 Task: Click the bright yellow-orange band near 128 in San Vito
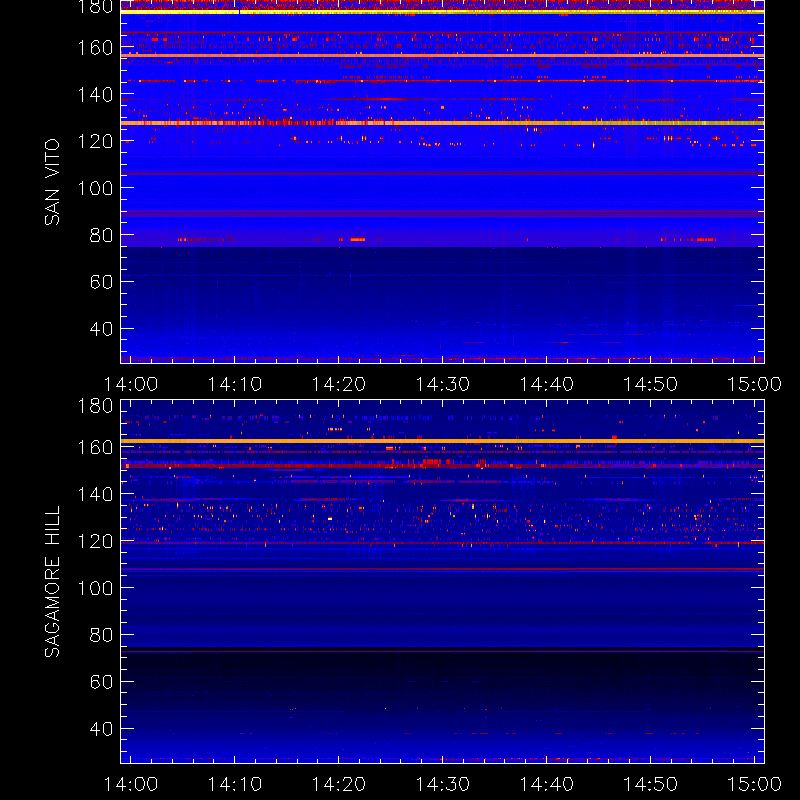442,123
